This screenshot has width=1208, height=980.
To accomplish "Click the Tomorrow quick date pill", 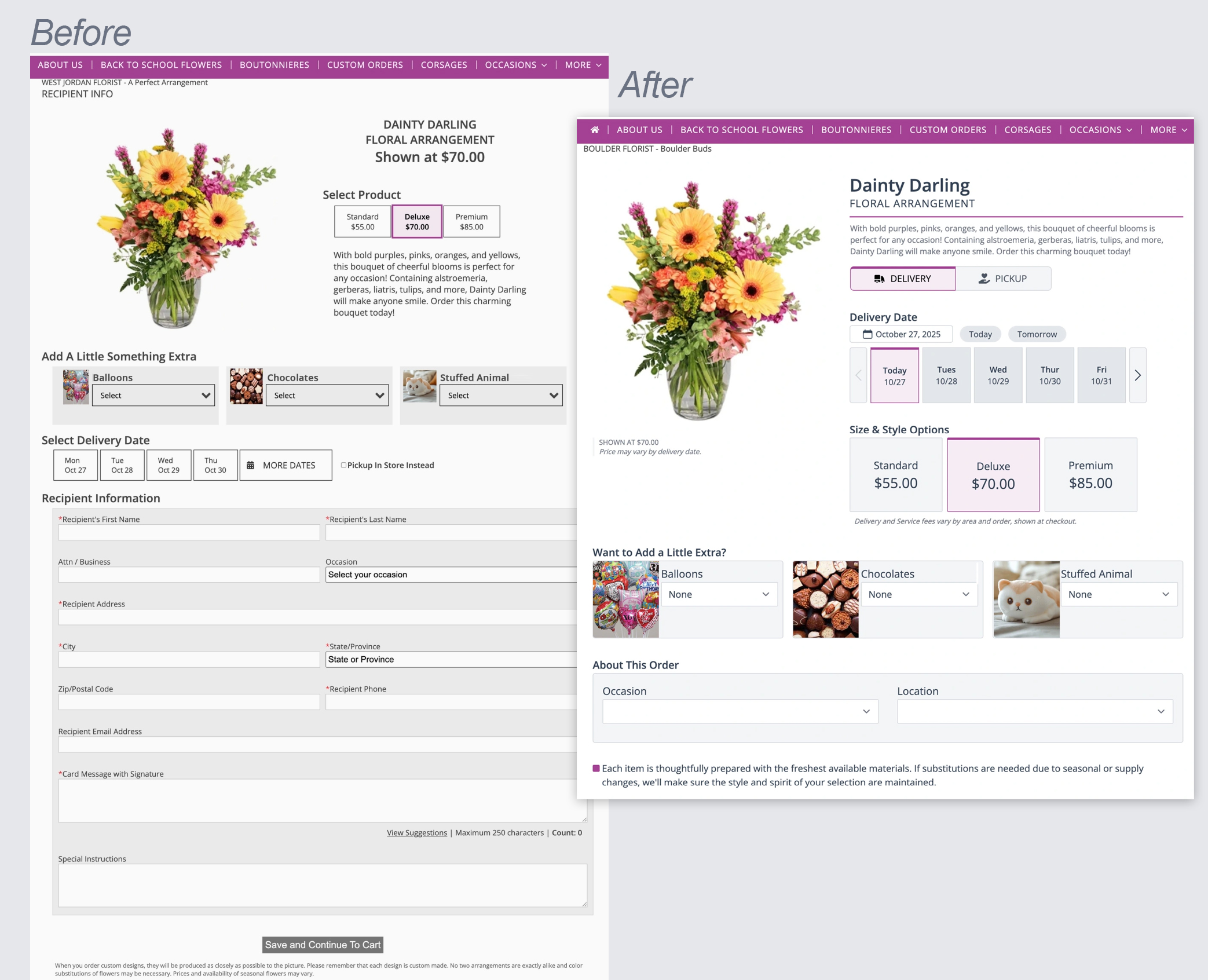I will click(1037, 334).
